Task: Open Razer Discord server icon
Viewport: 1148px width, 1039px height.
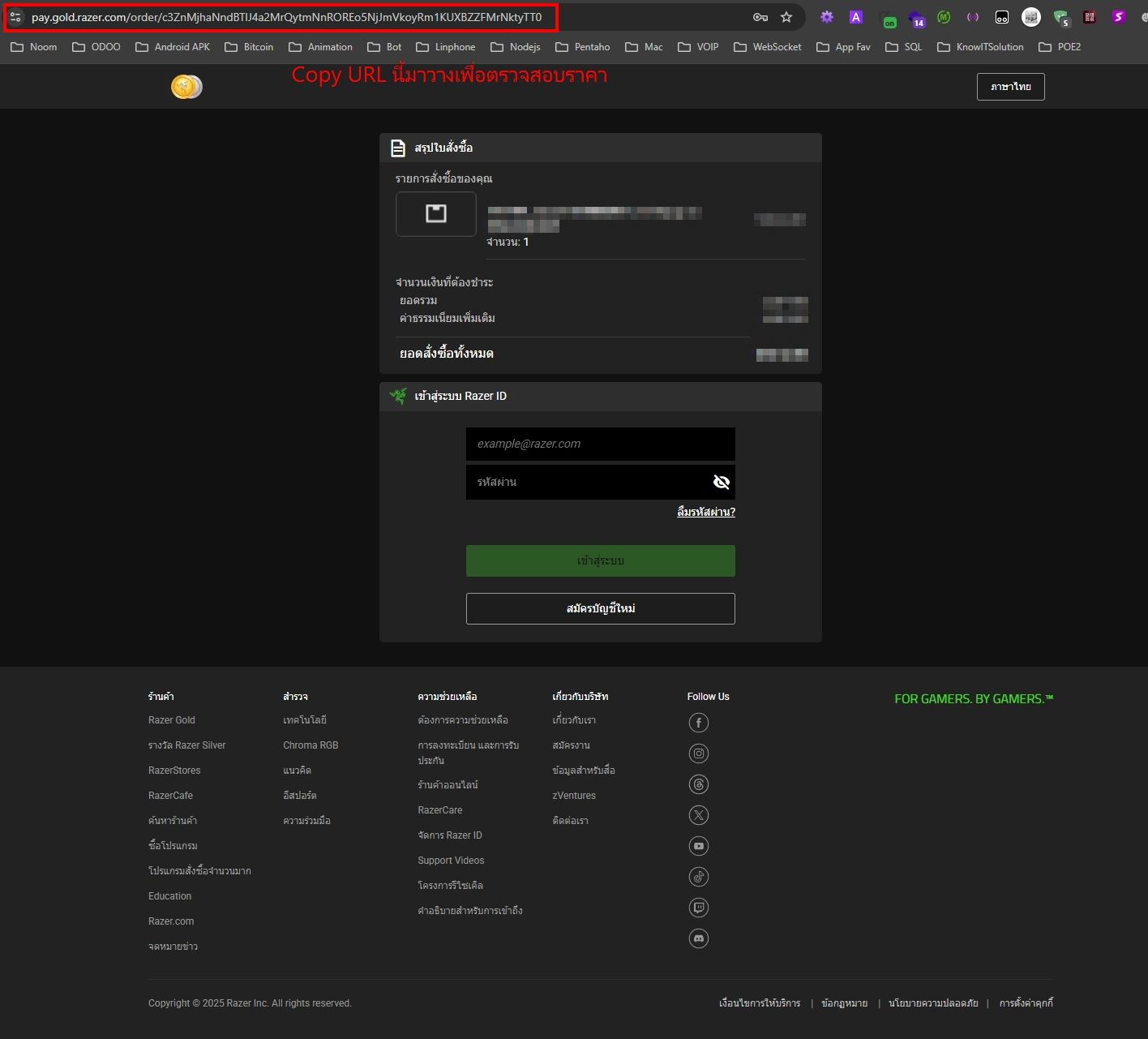Action: click(699, 938)
